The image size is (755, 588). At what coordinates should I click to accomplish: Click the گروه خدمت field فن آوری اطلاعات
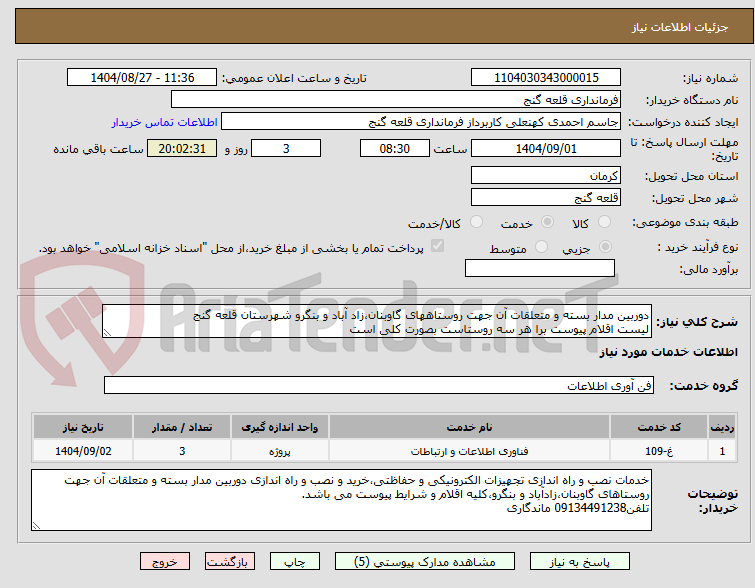pyautogui.click(x=378, y=385)
